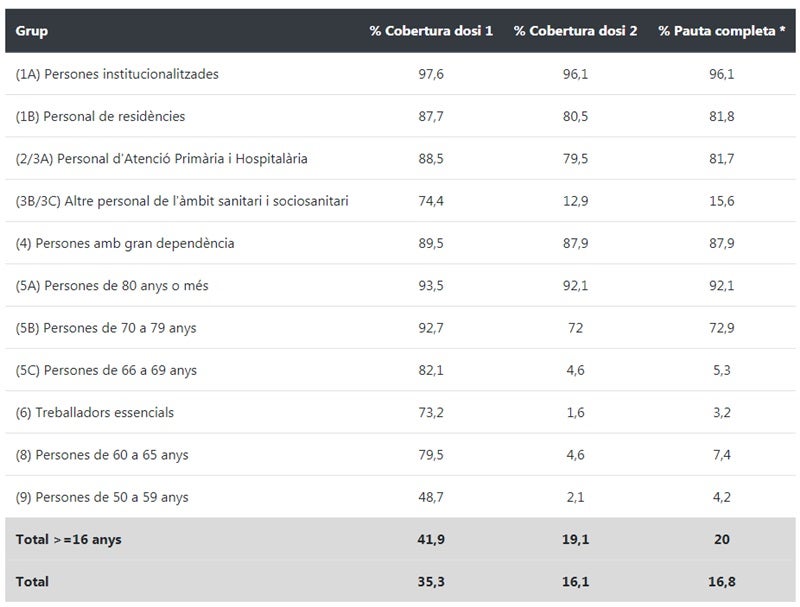Select the 12,9 dose 2 coverage cell
This screenshot has height=607, width=800.
tap(576, 201)
